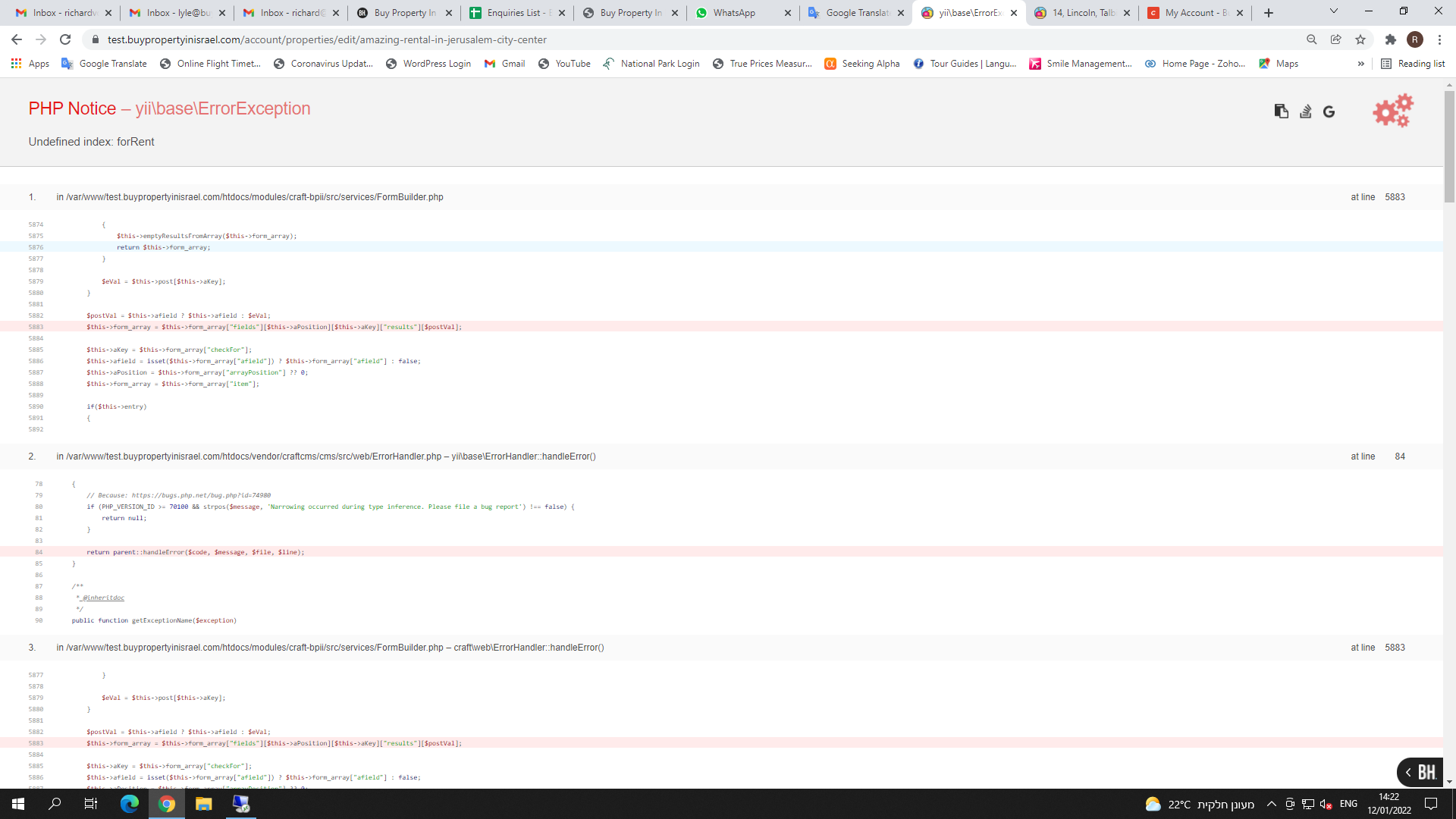Screen dimensions: 1456x819
Task: Open the tab search dropdown arrow
Action: click(x=1333, y=11)
